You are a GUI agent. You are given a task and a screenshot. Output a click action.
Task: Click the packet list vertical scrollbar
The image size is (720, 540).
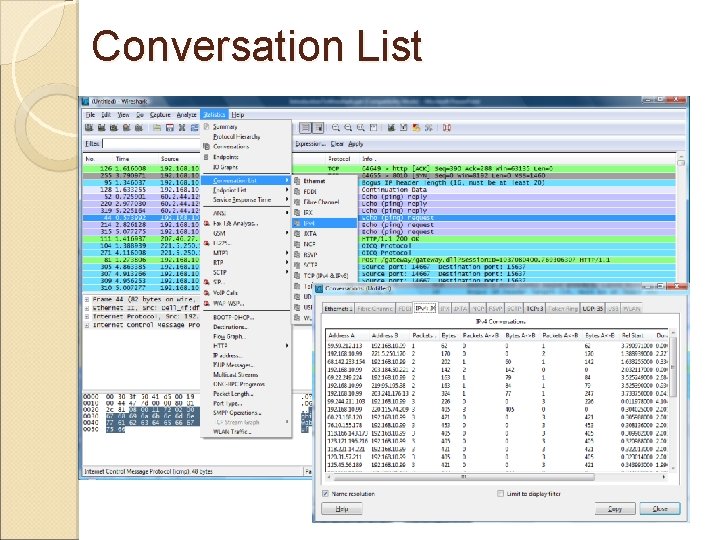(681, 222)
